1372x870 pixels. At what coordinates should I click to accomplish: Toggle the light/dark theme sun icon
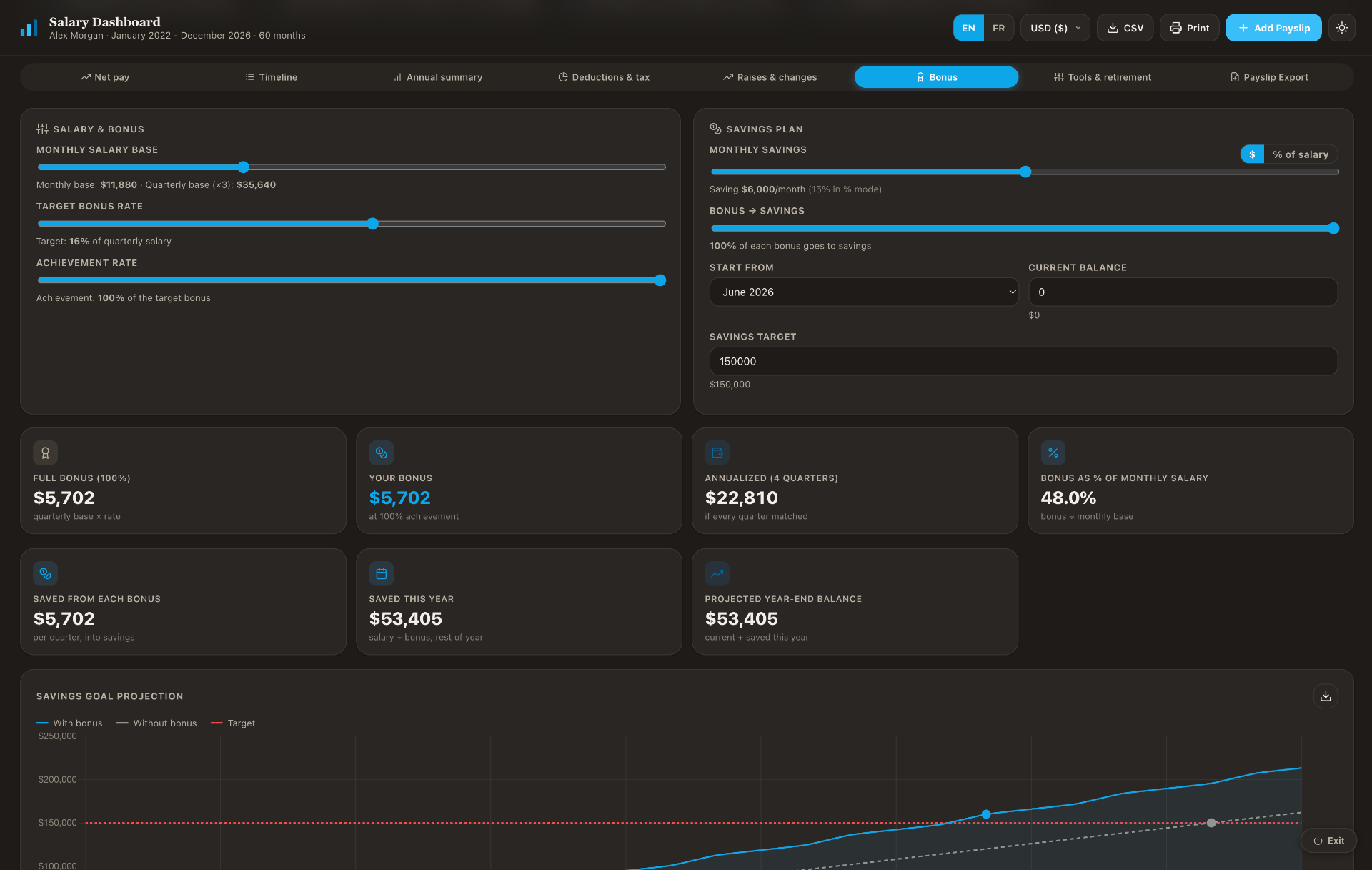pyautogui.click(x=1341, y=28)
